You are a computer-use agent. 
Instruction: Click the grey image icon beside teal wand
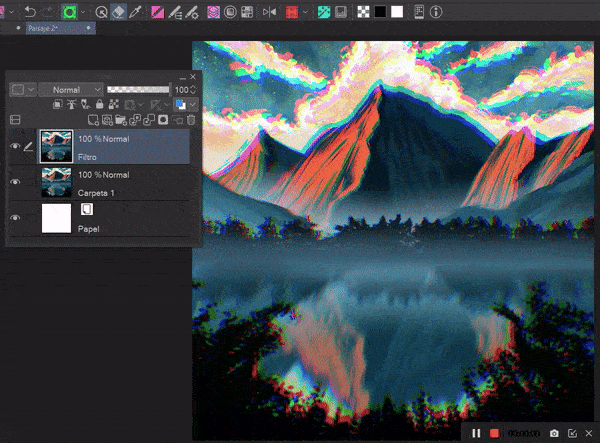click(x=341, y=12)
